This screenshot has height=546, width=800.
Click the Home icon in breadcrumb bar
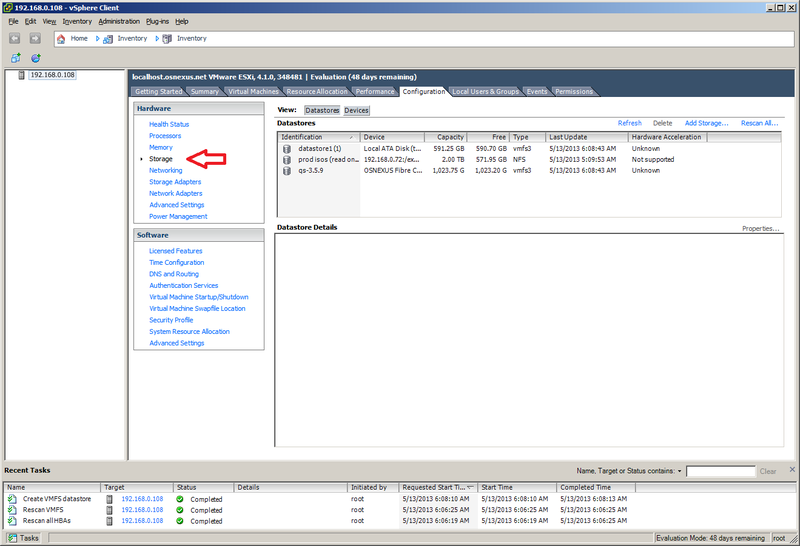[61, 39]
